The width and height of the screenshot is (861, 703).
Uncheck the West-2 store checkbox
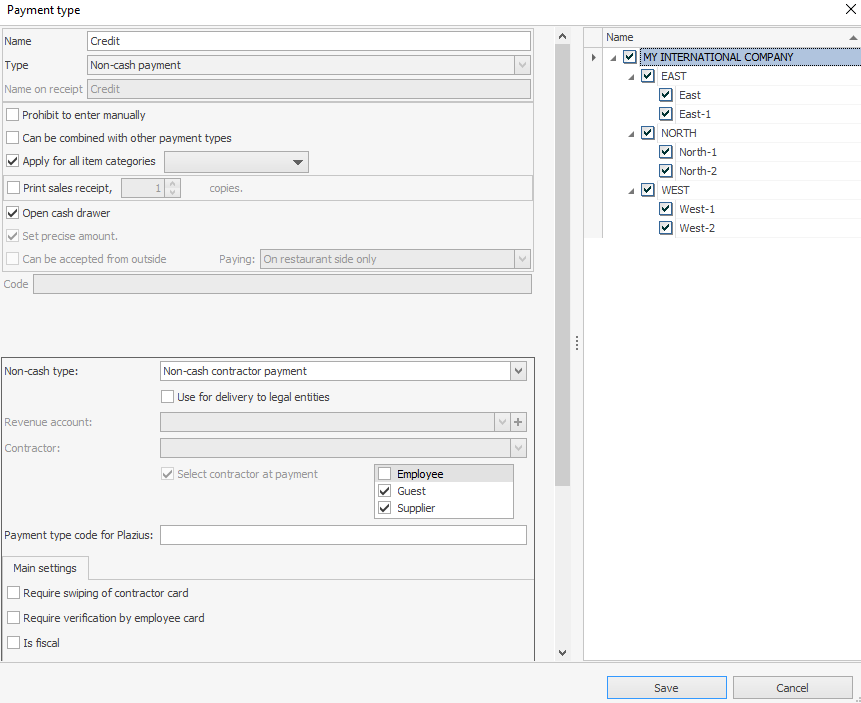(666, 228)
